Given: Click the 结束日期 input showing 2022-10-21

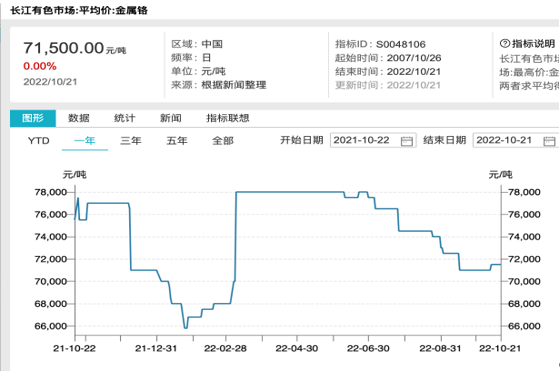Looking at the screenshot, I should coord(516,140).
